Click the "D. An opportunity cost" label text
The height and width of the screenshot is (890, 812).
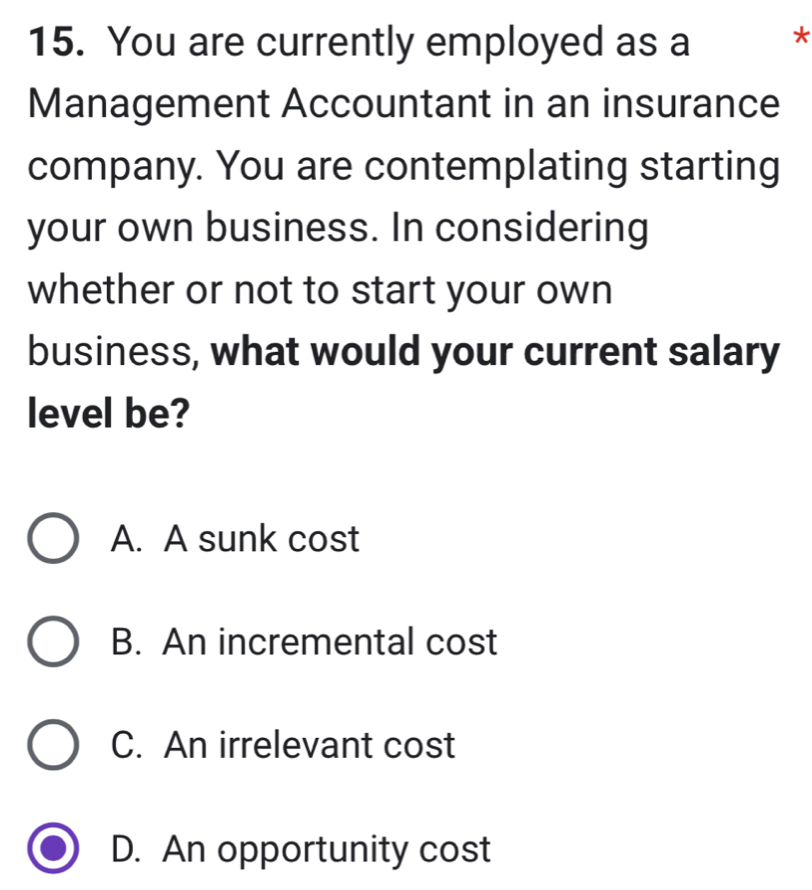click(302, 850)
